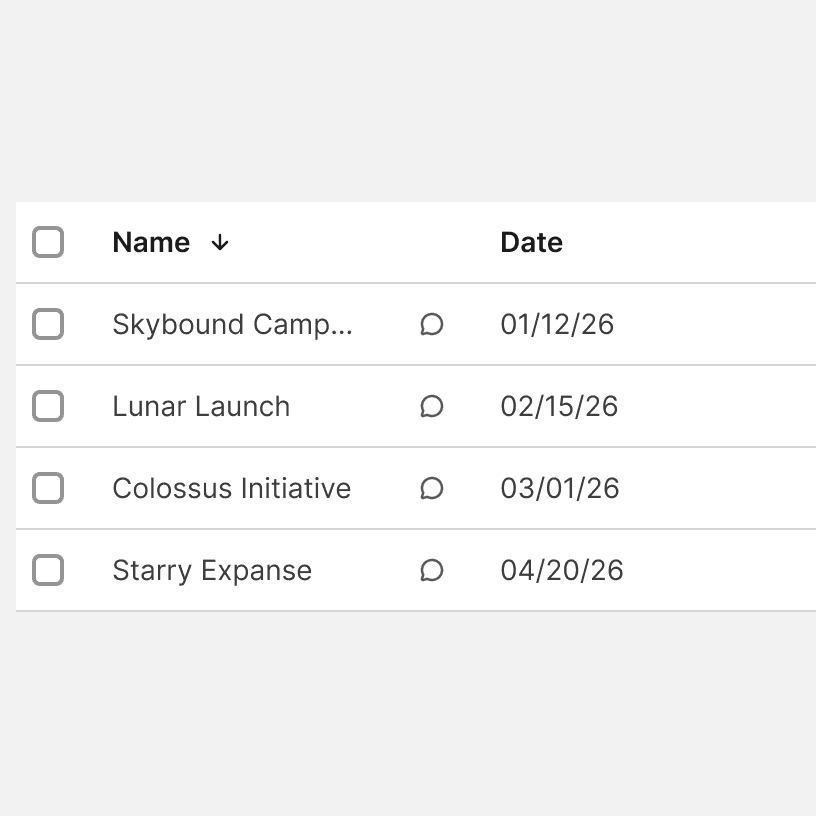Viewport: 816px width, 816px height.
Task: Sort by the Date column header
Action: (x=531, y=243)
